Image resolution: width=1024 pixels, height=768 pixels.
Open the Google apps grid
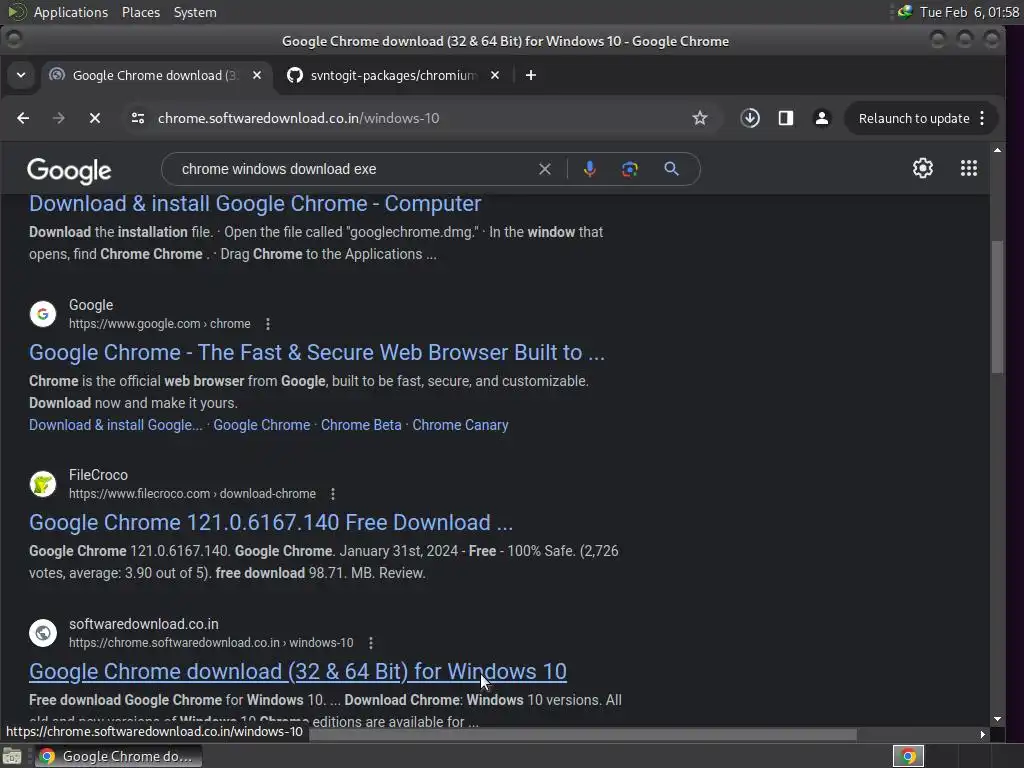coord(969,168)
